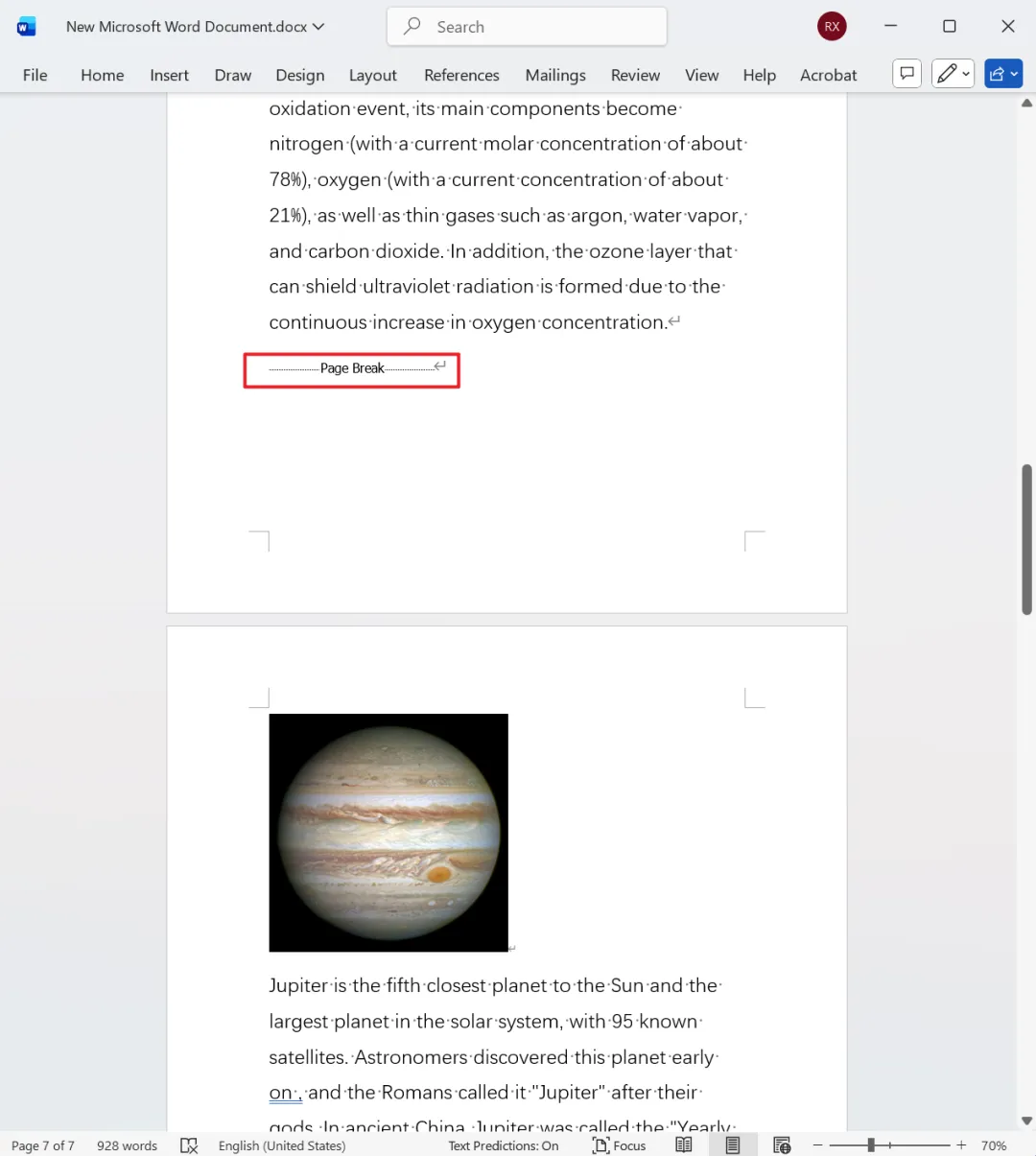The width and height of the screenshot is (1036, 1156).
Task: Click the Page Break marker line
Action: pyautogui.click(x=352, y=368)
